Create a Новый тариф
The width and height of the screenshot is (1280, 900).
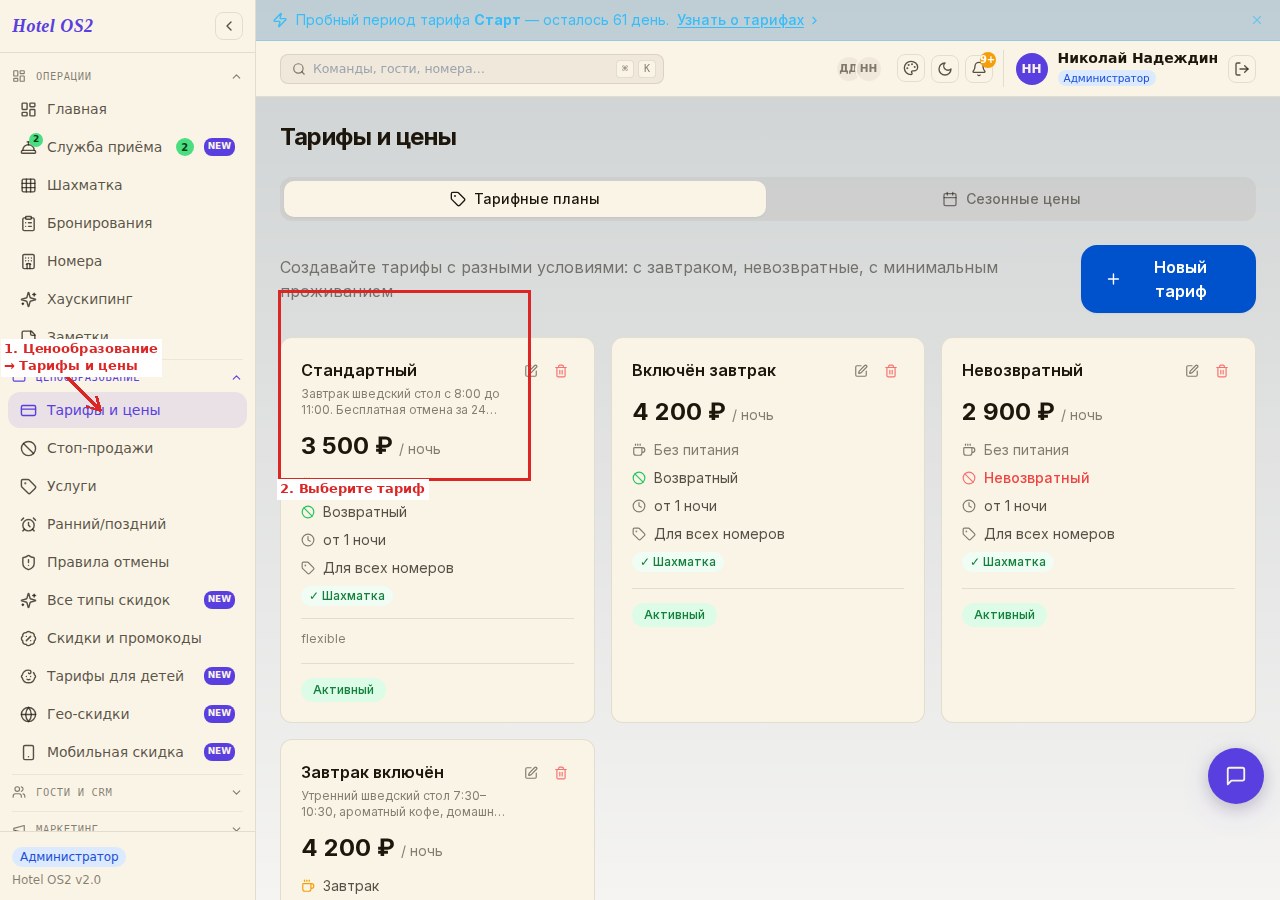tap(1168, 279)
